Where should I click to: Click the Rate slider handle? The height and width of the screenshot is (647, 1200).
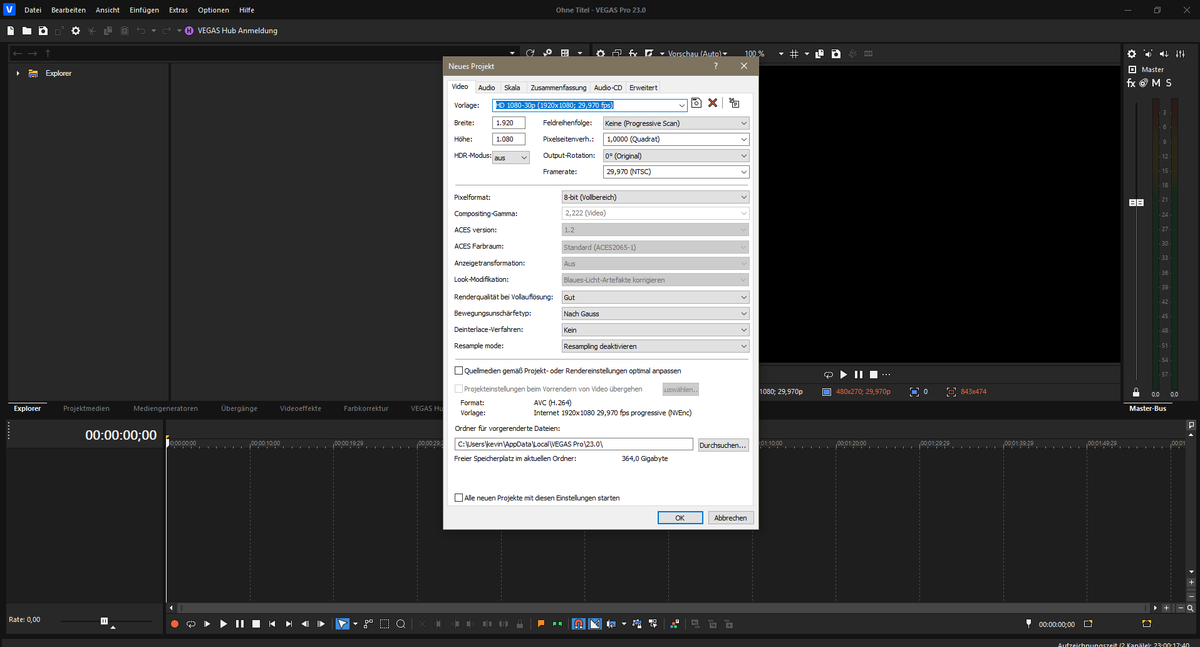point(104,621)
